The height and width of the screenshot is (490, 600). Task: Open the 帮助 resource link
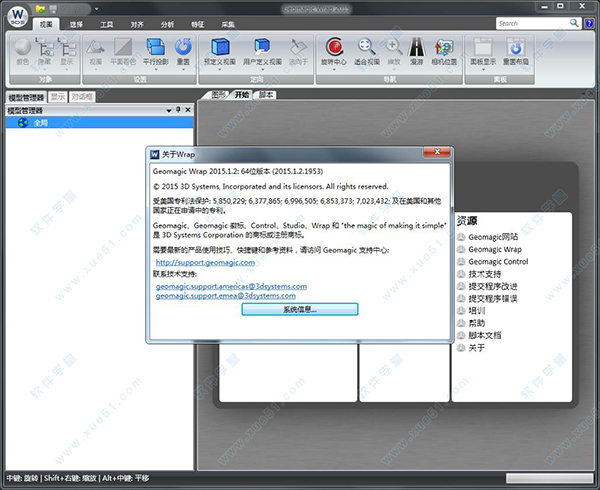click(x=477, y=323)
